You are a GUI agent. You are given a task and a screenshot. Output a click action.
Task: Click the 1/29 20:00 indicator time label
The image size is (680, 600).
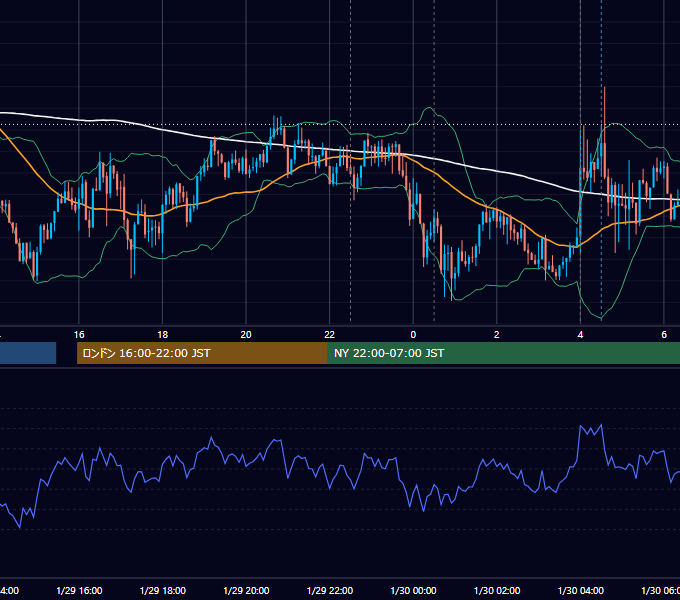pos(246,590)
